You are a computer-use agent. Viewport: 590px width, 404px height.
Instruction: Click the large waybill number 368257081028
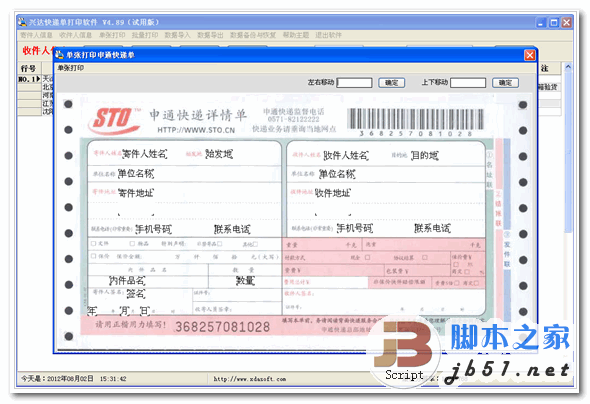tap(223, 327)
